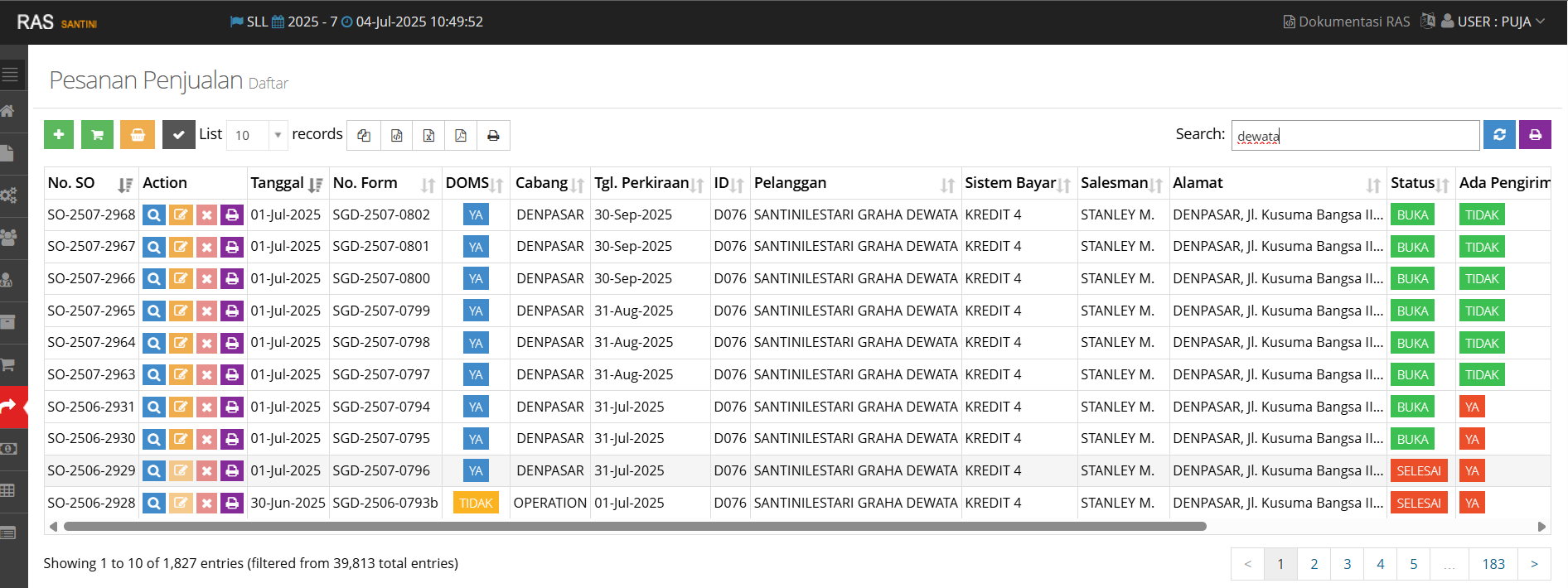Open the Dokumentasi RAS link

[x=1347, y=22]
